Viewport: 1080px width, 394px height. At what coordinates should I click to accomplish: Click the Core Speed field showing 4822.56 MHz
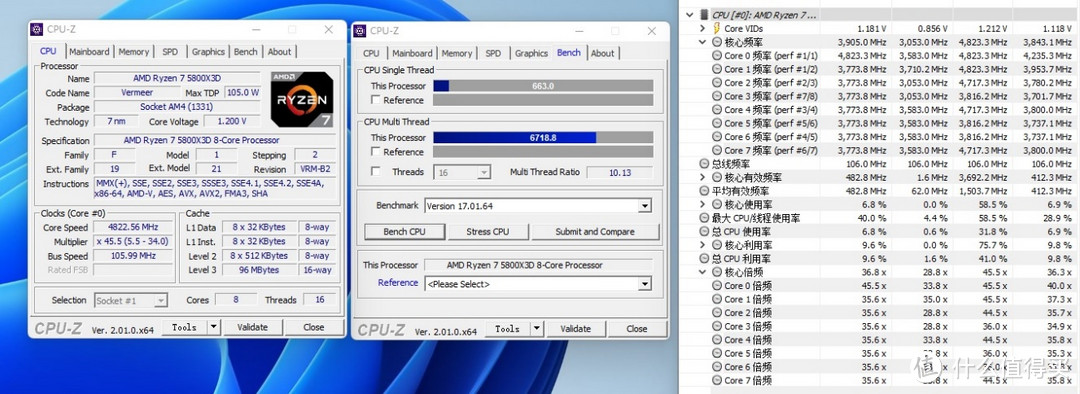(134, 227)
